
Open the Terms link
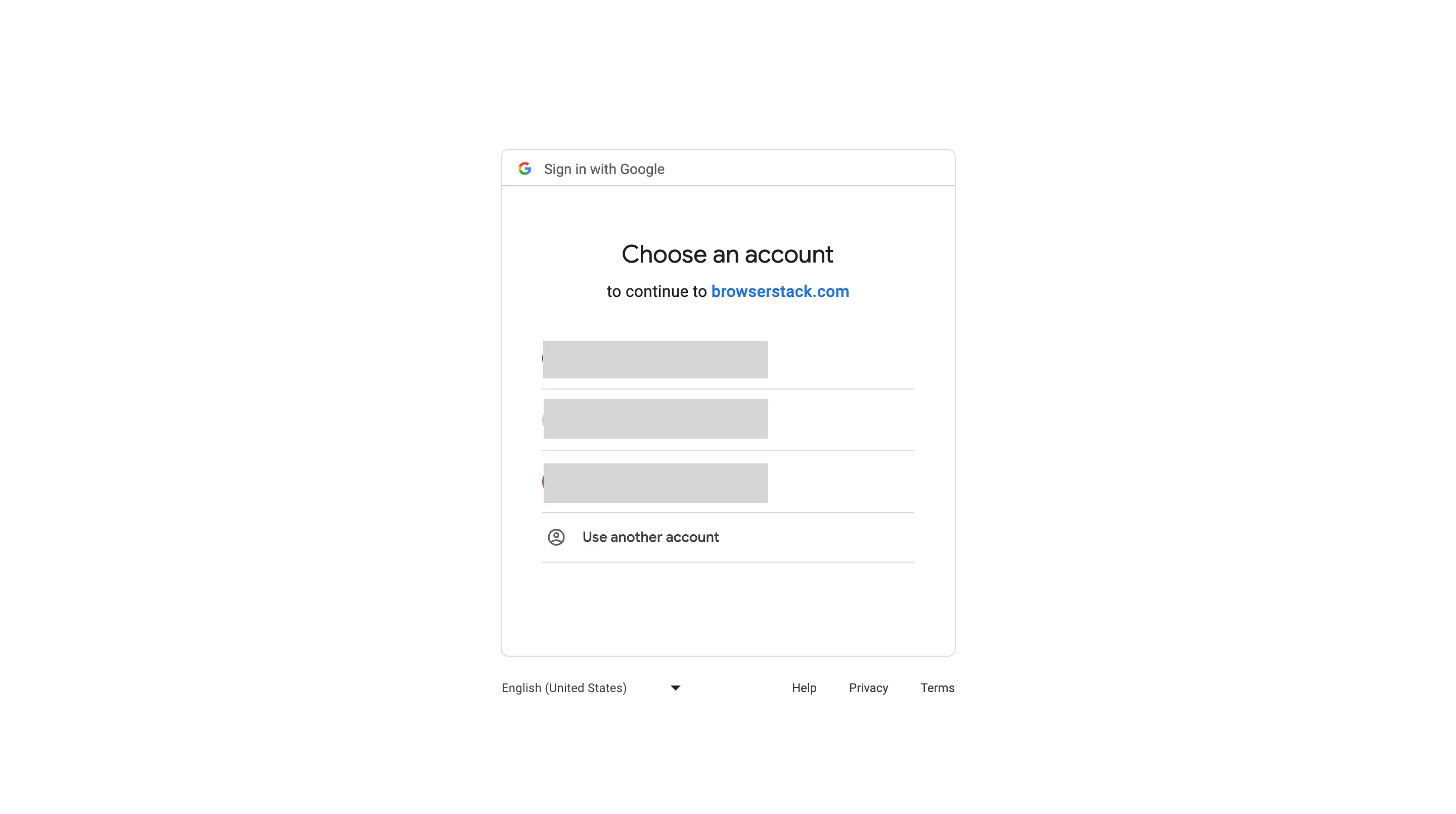tap(937, 688)
